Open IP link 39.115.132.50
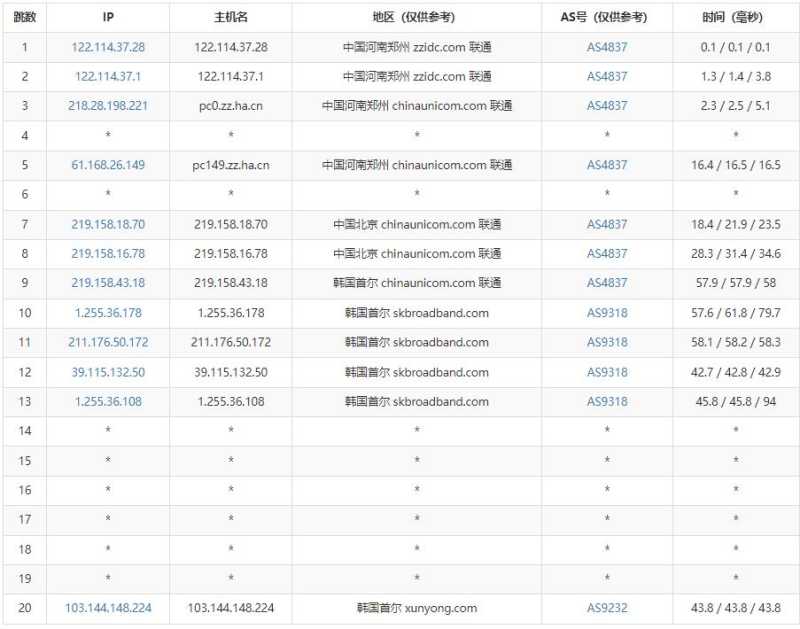The width and height of the screenshot is (800, 629). tap(108, 372)
